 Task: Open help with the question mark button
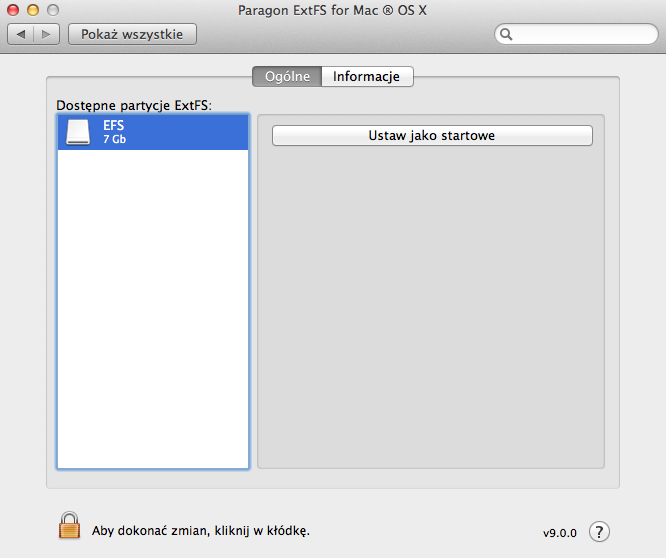point(599,532)
